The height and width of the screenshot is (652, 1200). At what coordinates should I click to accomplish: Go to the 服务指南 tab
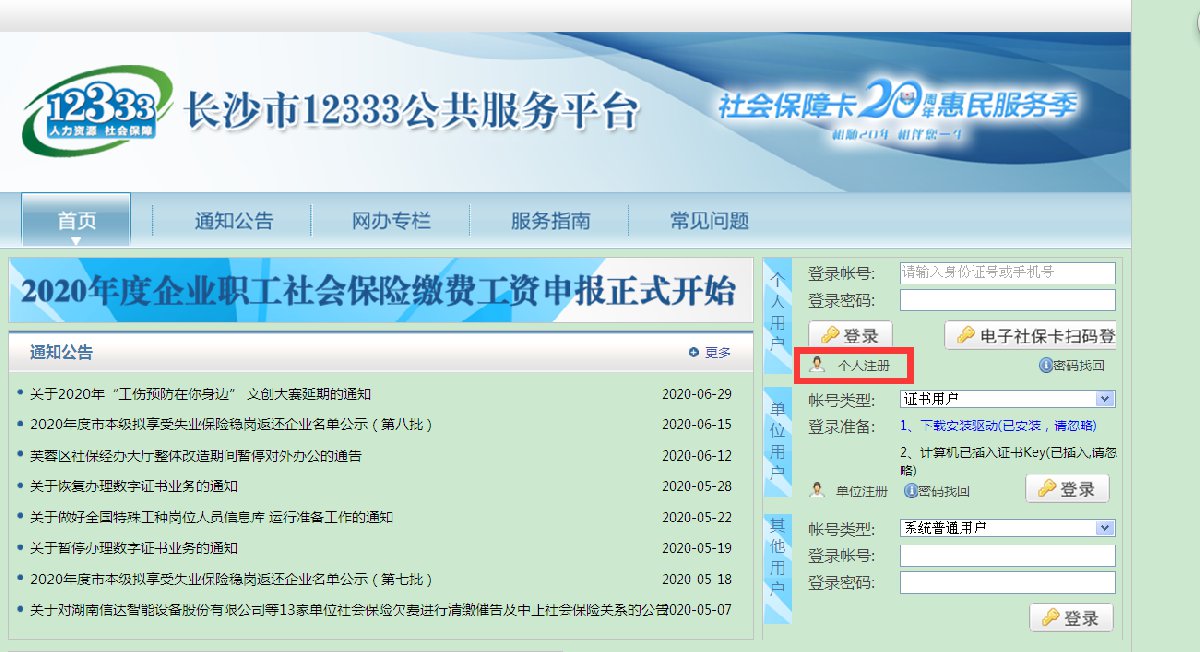click(550, 221)
